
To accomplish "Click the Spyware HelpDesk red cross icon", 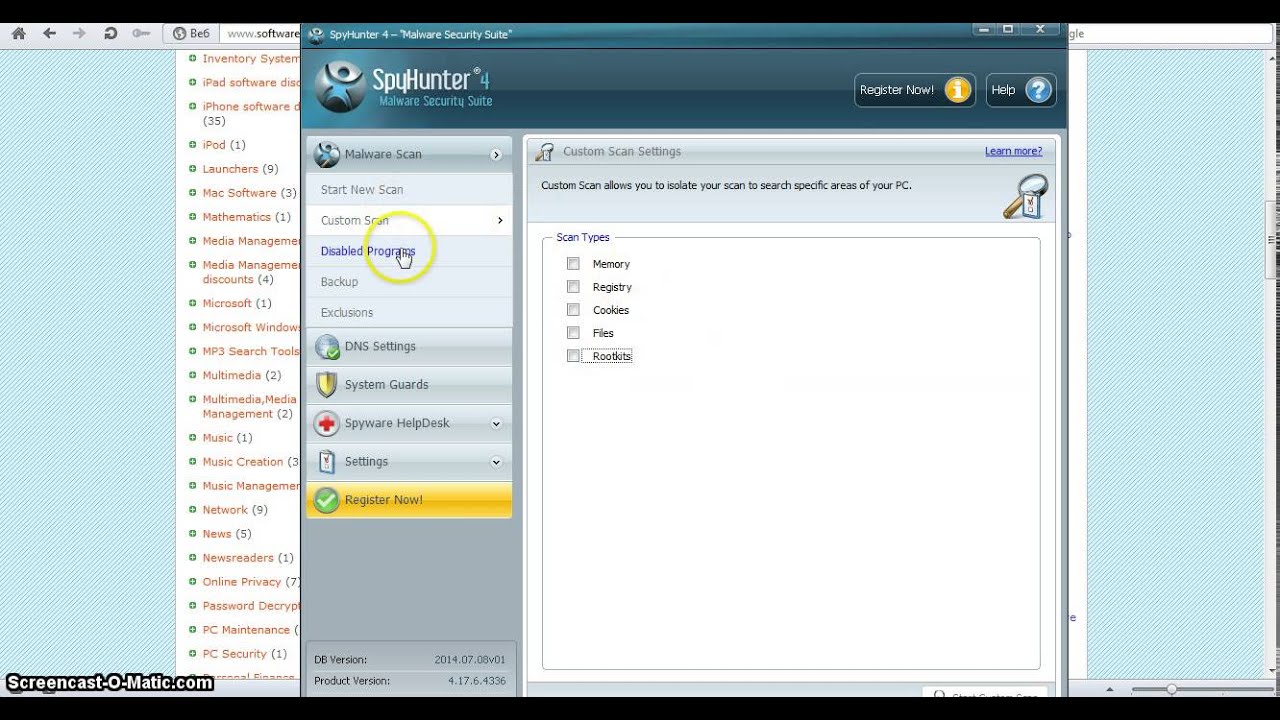I will 327,424.
